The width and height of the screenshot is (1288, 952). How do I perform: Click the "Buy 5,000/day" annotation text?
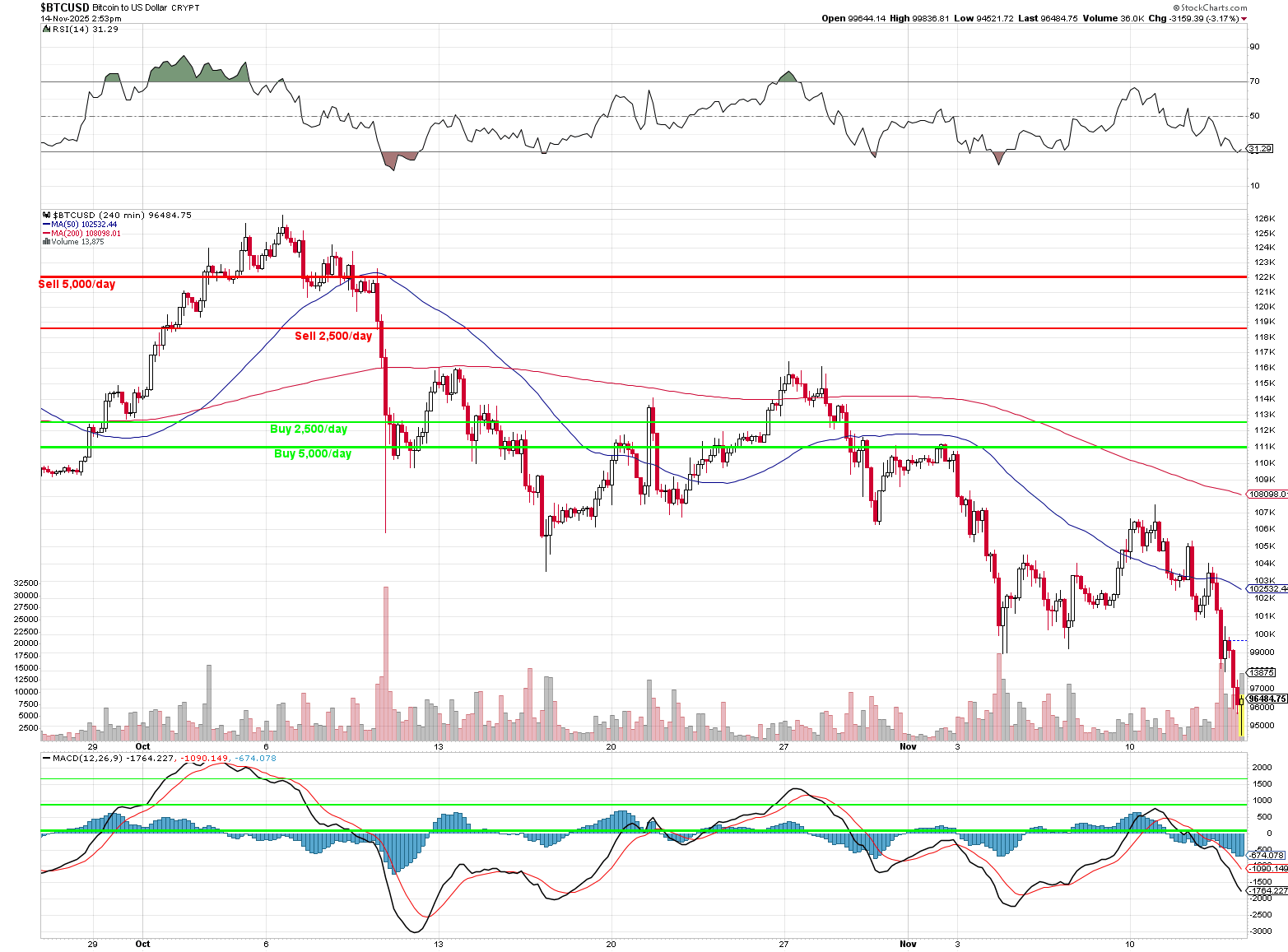(x=313, y=453)
